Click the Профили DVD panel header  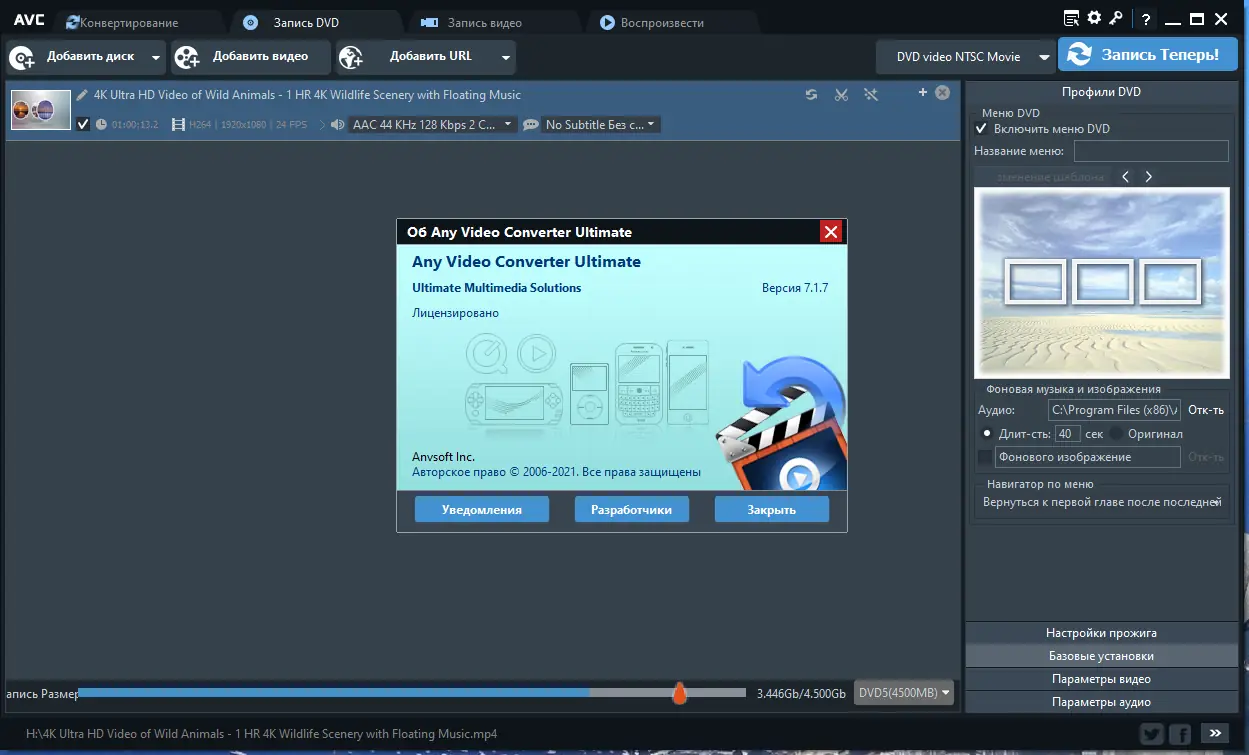(1101, 92)
